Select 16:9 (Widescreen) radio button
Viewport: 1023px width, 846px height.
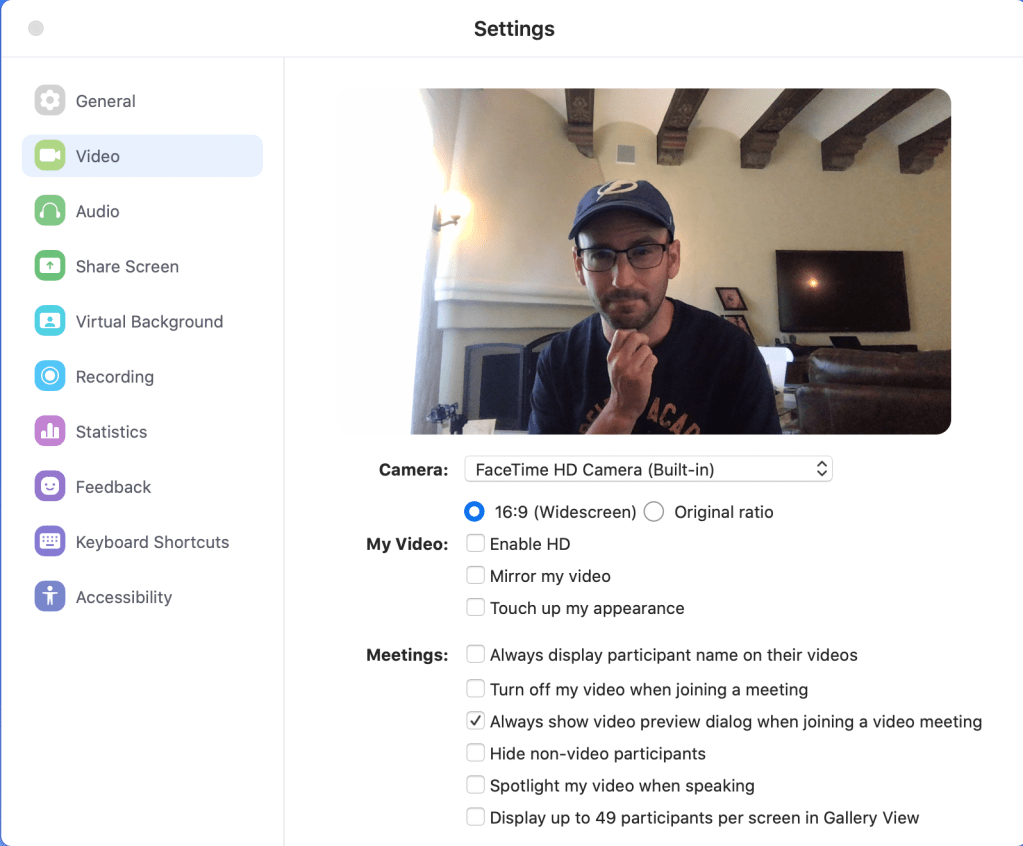(x=474, y=512)
